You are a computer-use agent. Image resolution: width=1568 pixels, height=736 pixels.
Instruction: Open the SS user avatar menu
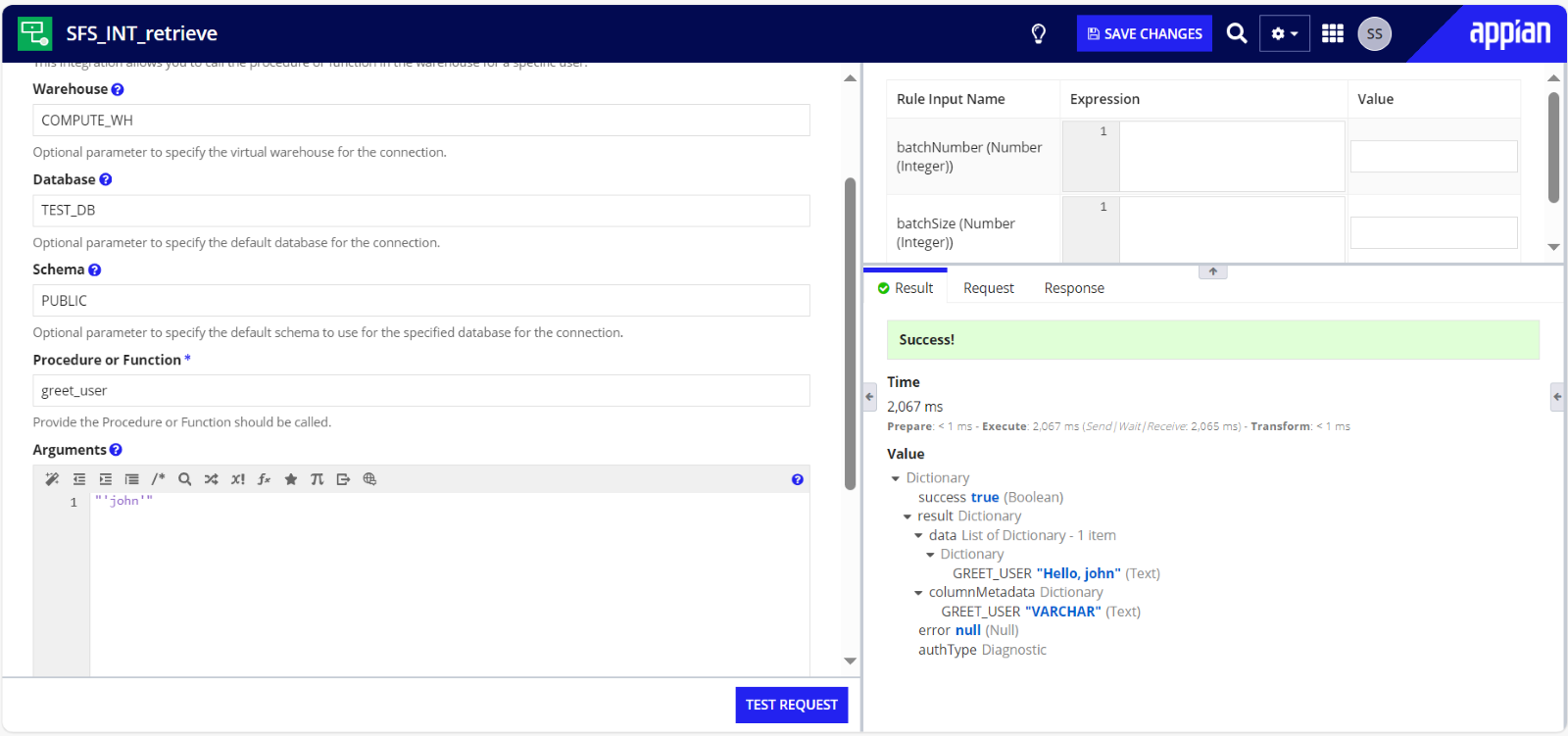coord(1375,33)
